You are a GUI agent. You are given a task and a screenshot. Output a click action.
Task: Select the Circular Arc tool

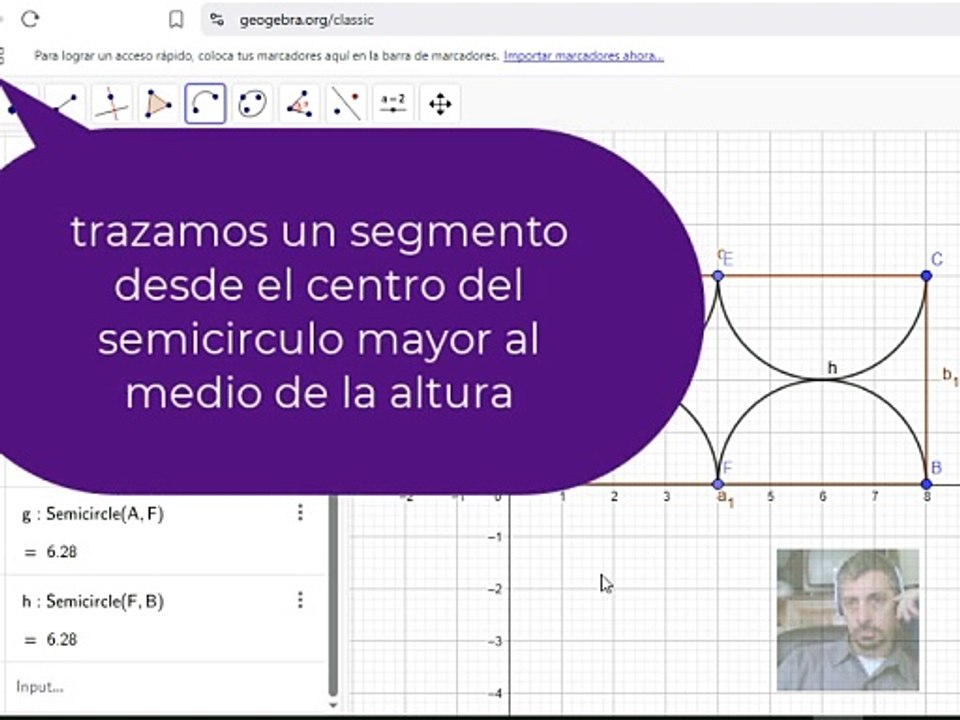tap(205, 103)
